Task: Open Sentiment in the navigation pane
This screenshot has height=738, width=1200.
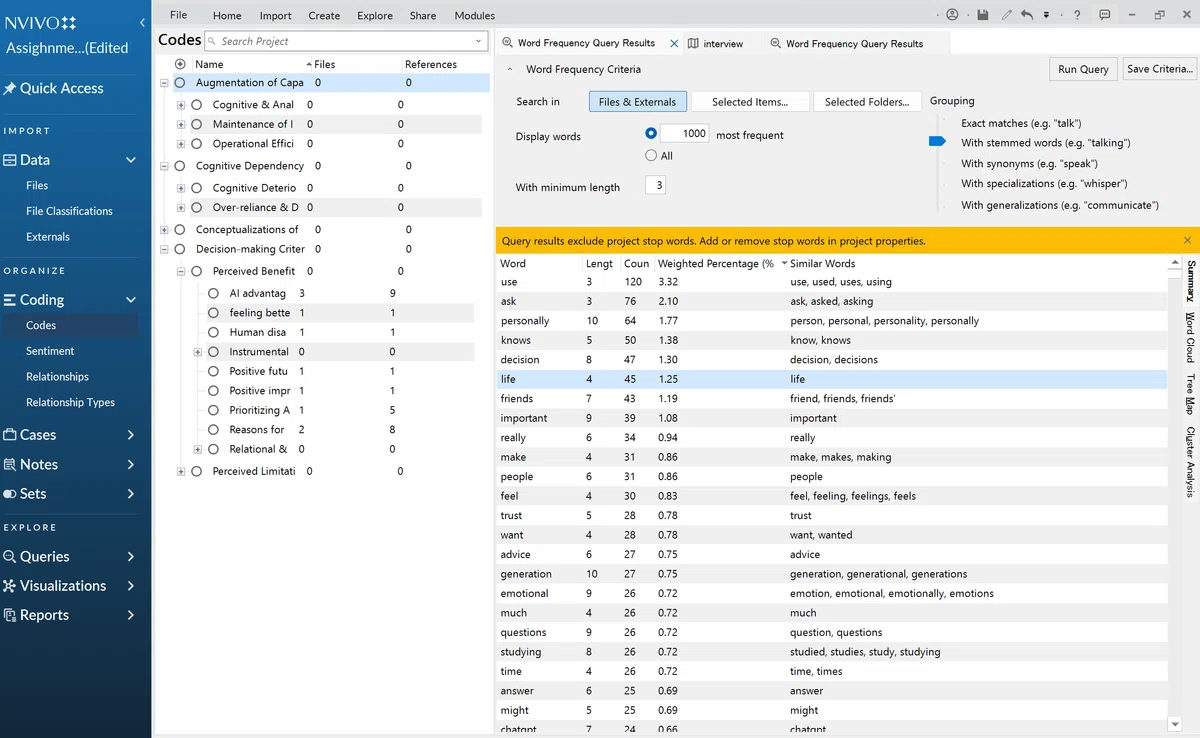Action: pos(50,351)
